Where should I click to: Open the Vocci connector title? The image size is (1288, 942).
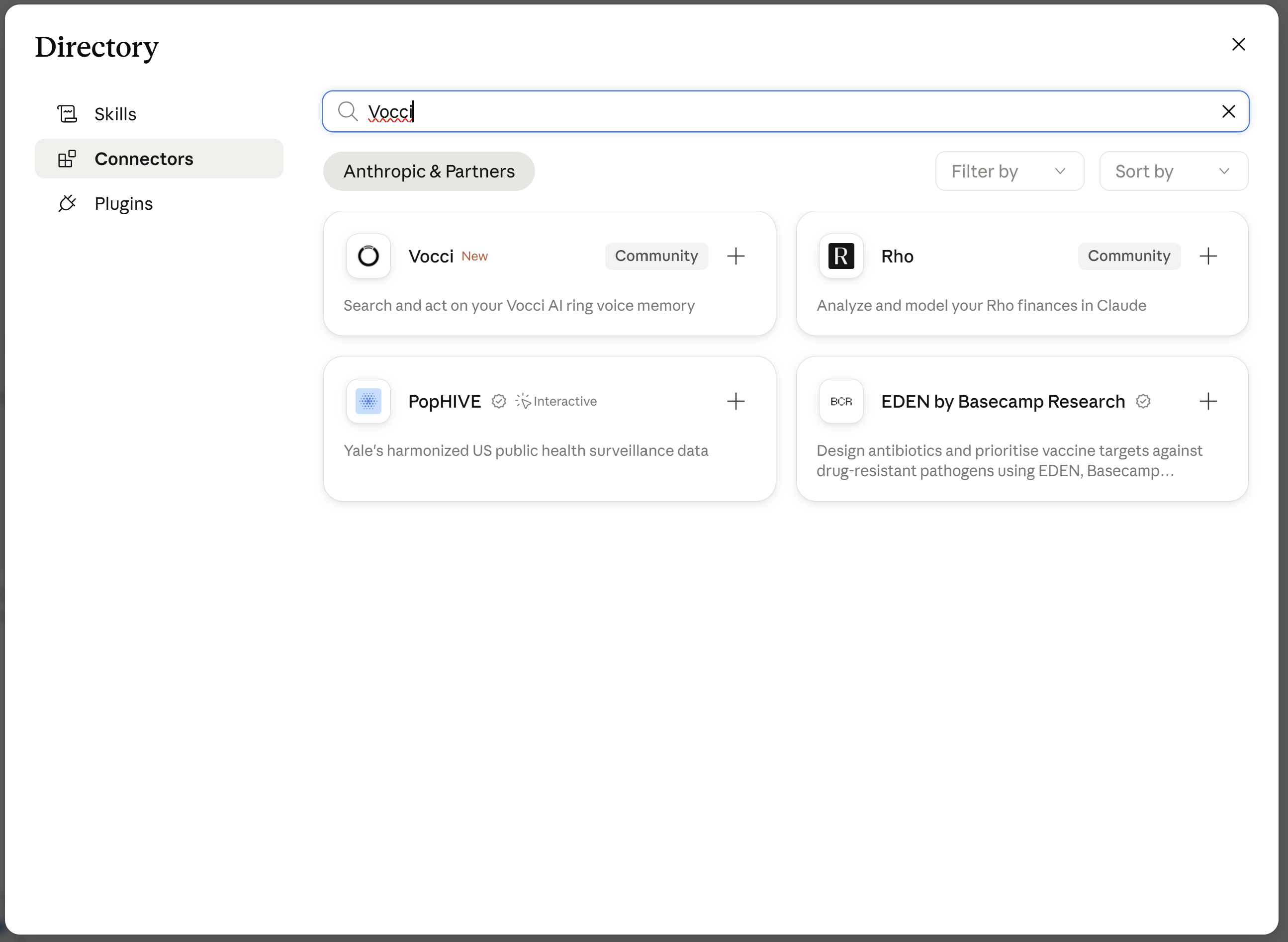(431, 257)
